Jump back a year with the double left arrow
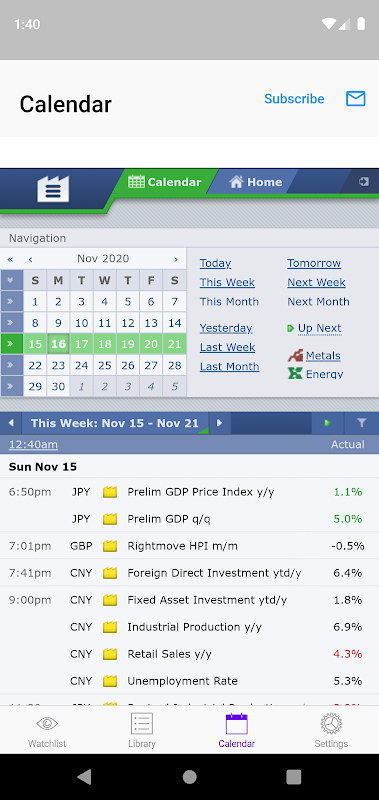Screen dimensions: 379x800 pyautogui.click(x=10, y=259)
